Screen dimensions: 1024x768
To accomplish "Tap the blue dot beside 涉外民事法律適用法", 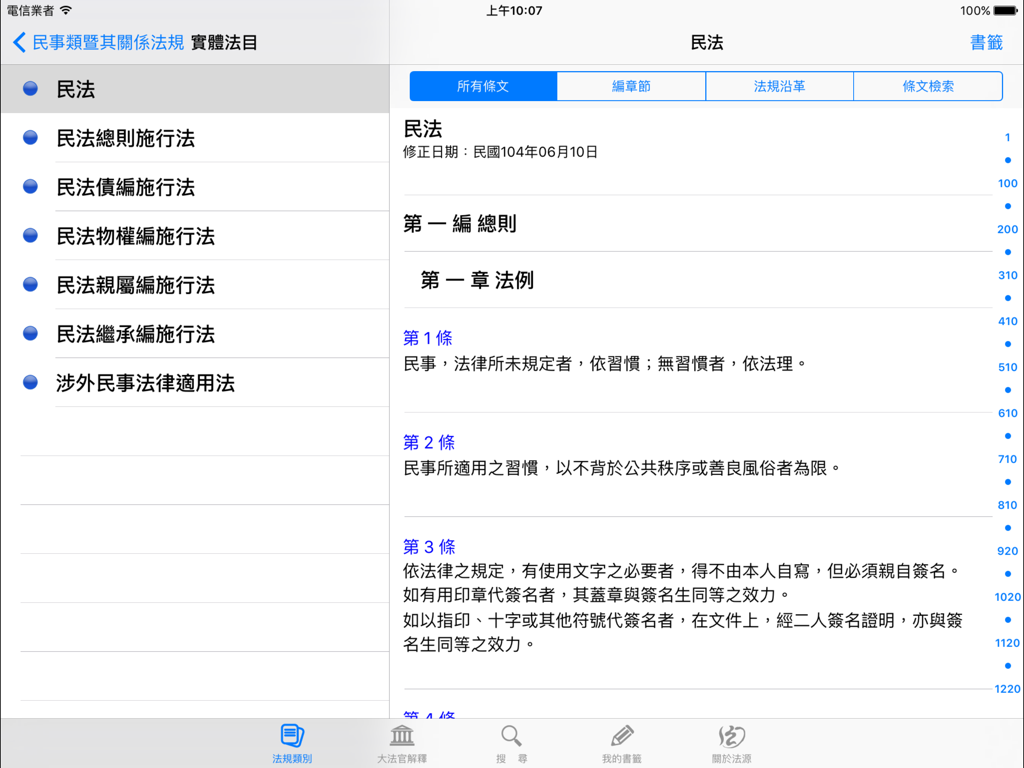I will pos(29,382).
